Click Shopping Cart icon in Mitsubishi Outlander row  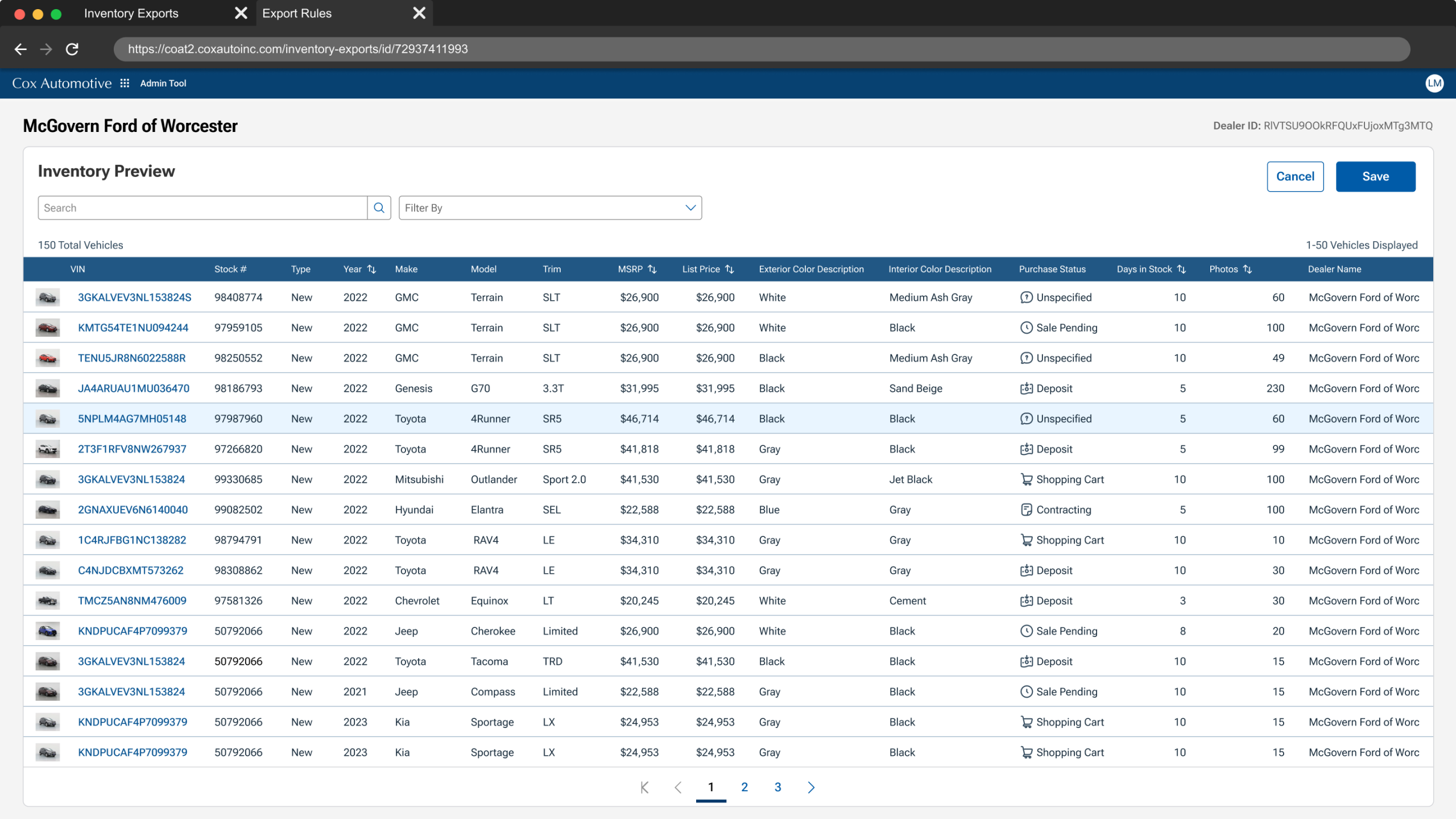point(1026,479)
